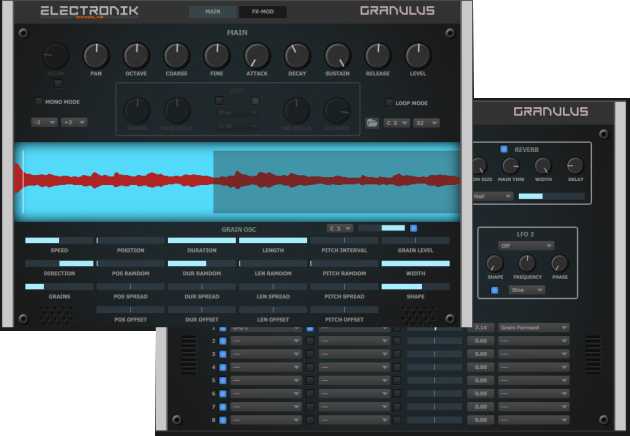The image size is (630, 436).
Task: Click the FINE knob
Action: 217,56
